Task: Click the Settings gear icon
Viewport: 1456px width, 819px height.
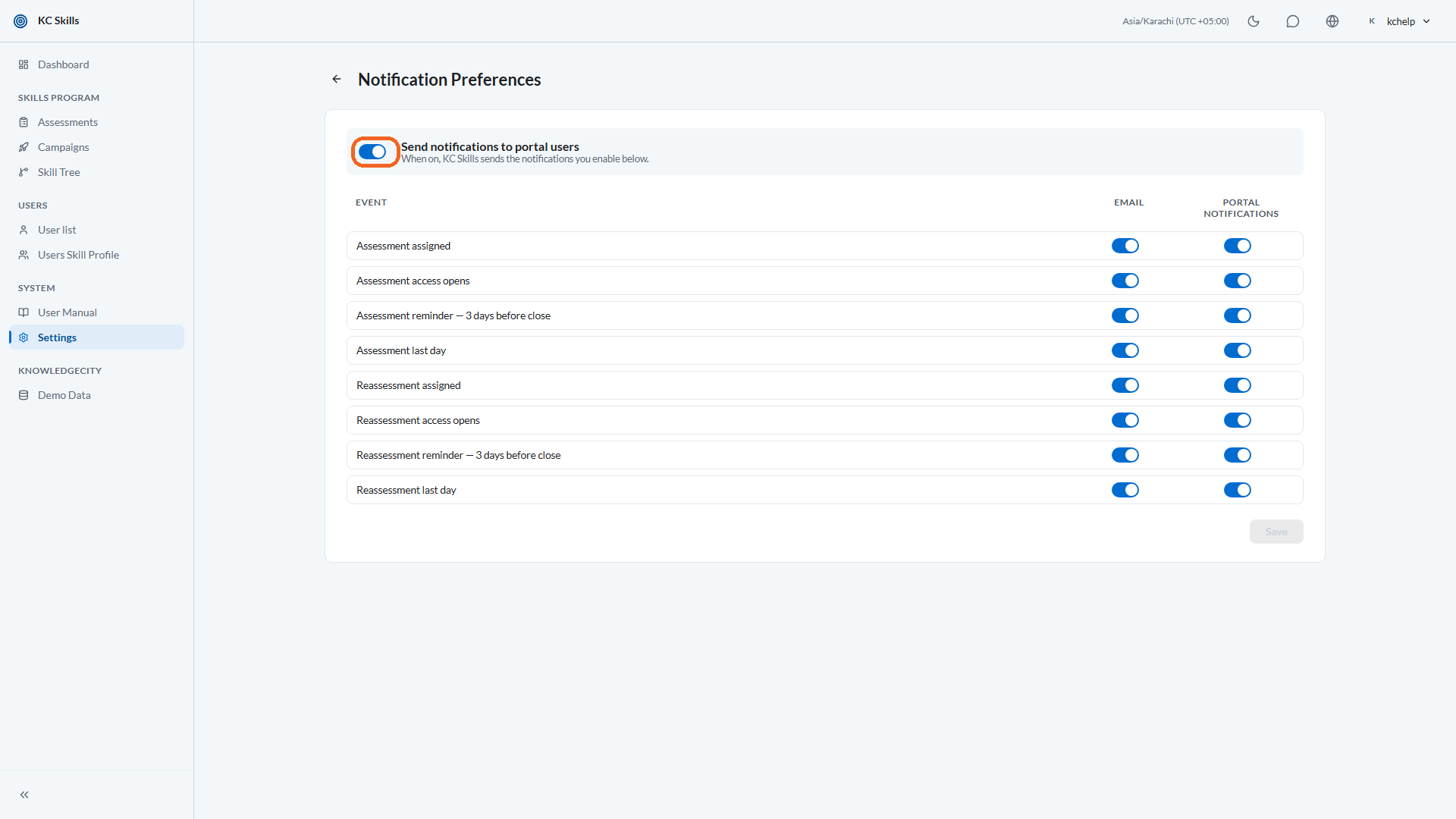Action: [24, 337]
